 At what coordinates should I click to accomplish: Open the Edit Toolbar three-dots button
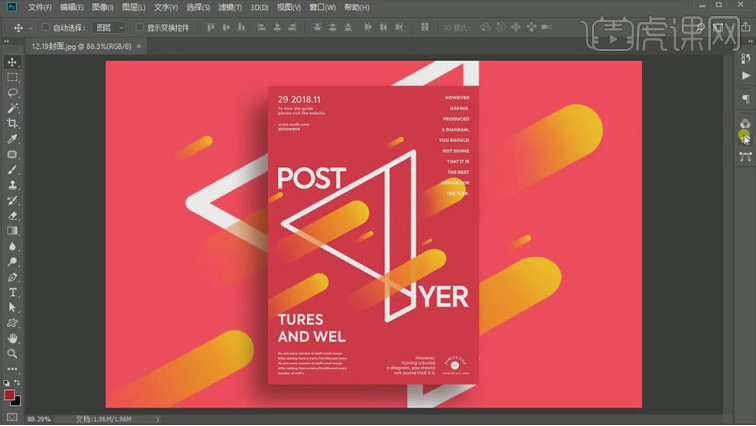12,369
